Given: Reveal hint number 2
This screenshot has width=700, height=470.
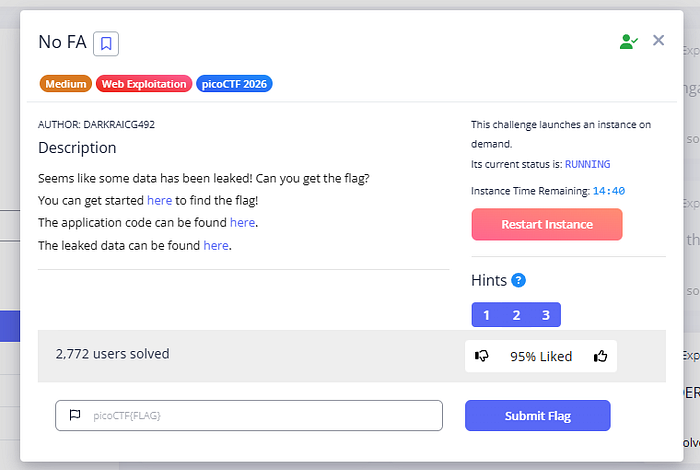Looking at the screenshot, I should pos(516,315).
